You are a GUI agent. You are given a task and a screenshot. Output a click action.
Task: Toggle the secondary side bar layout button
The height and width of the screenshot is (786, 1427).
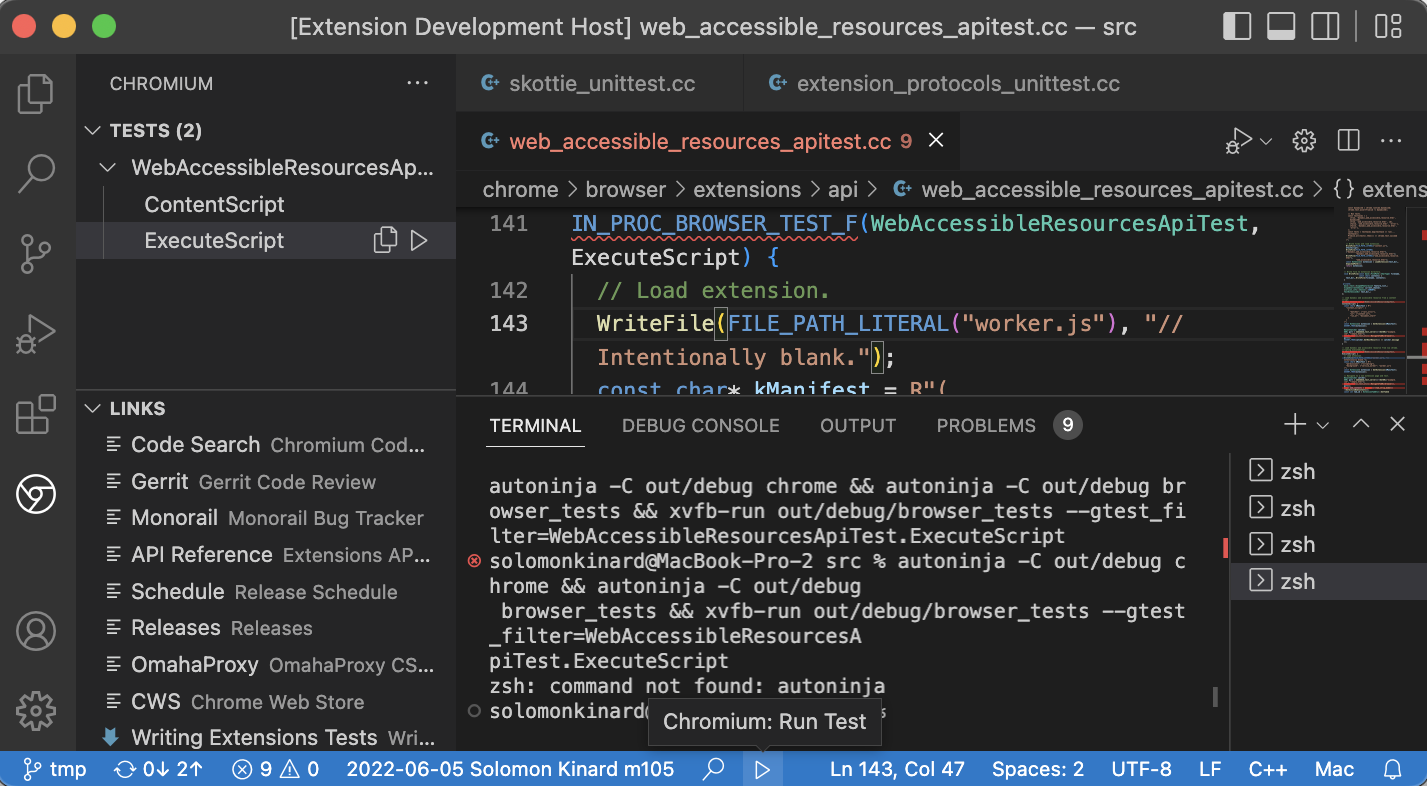[1325, 26]
